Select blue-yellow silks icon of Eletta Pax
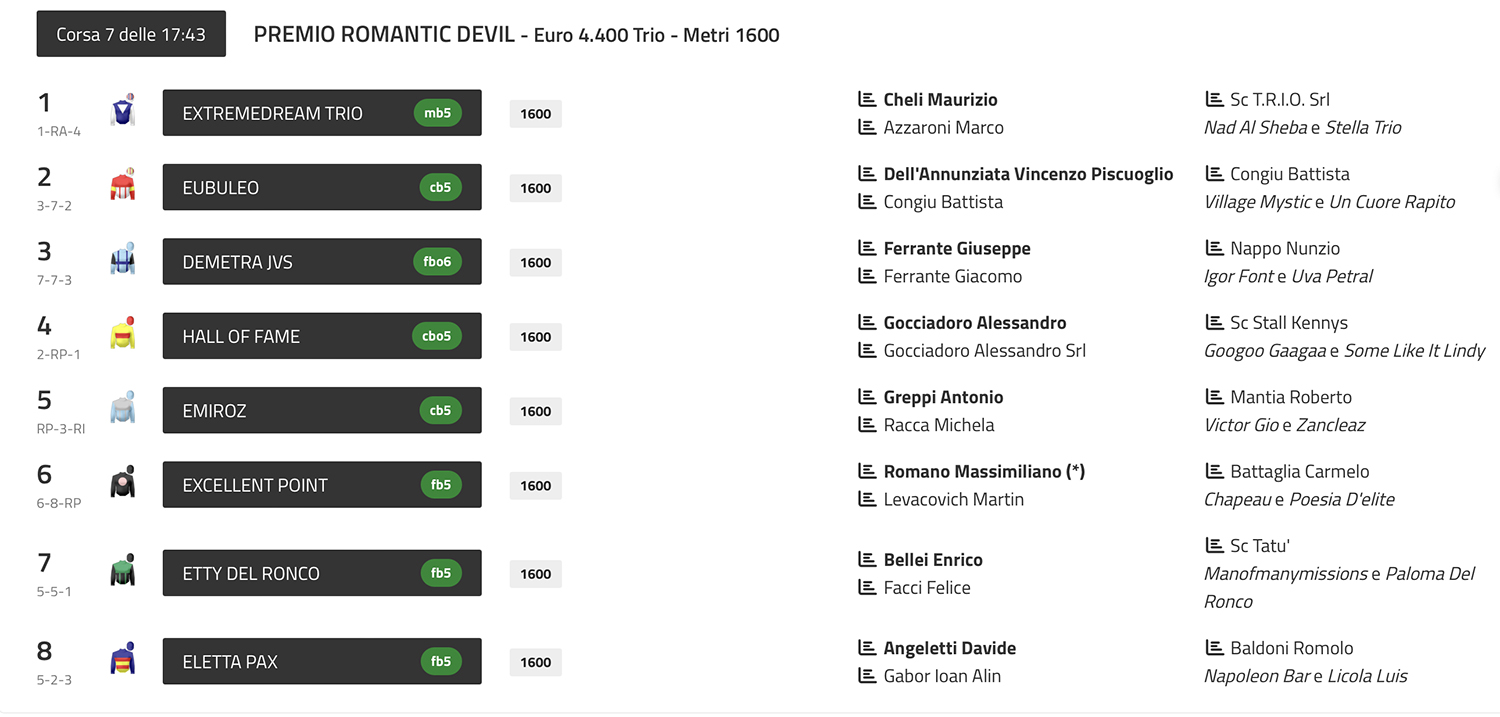The width and height of the screenshot is (1500, 717). (x=123, y=659)
